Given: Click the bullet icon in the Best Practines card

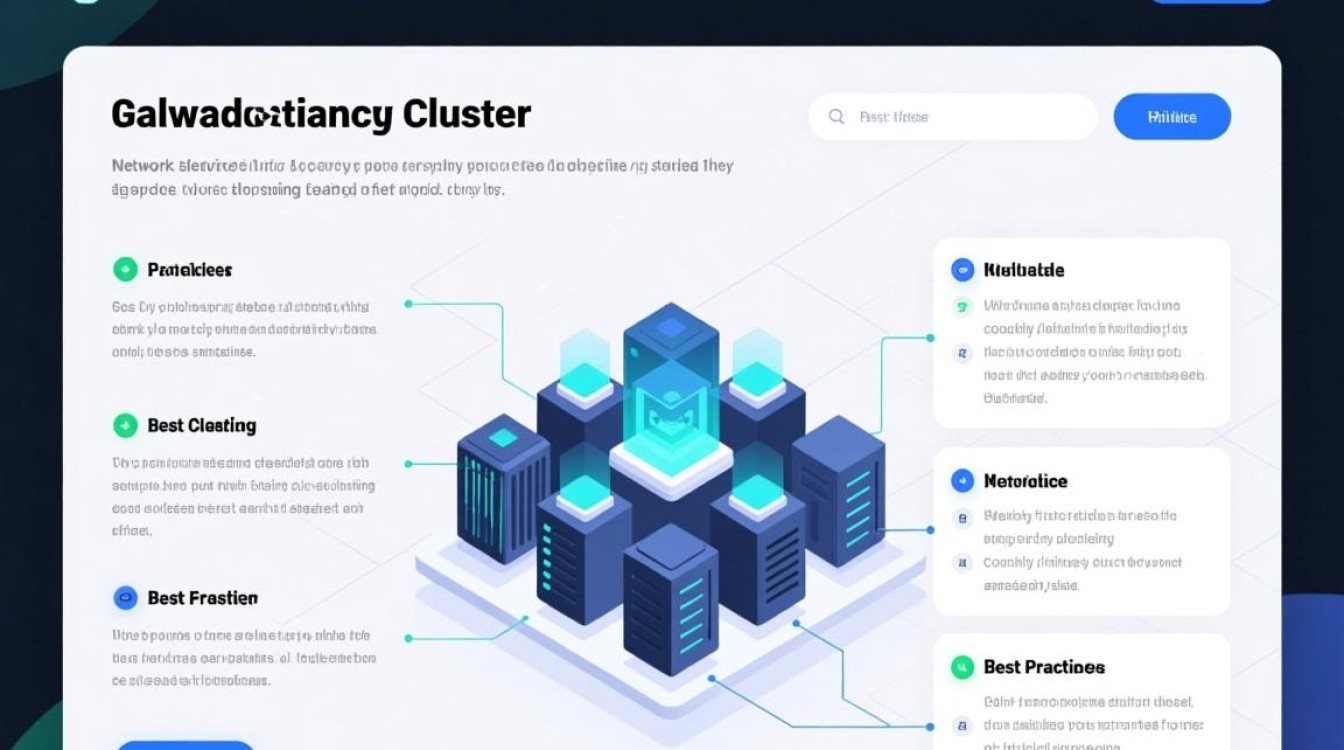Looking at the screenshot, I should tap(963, 726).
